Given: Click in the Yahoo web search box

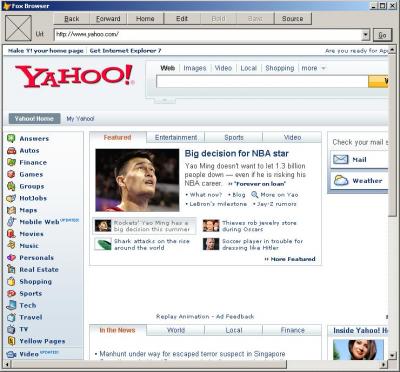Looking at the screenshot, I should (262, 82).
